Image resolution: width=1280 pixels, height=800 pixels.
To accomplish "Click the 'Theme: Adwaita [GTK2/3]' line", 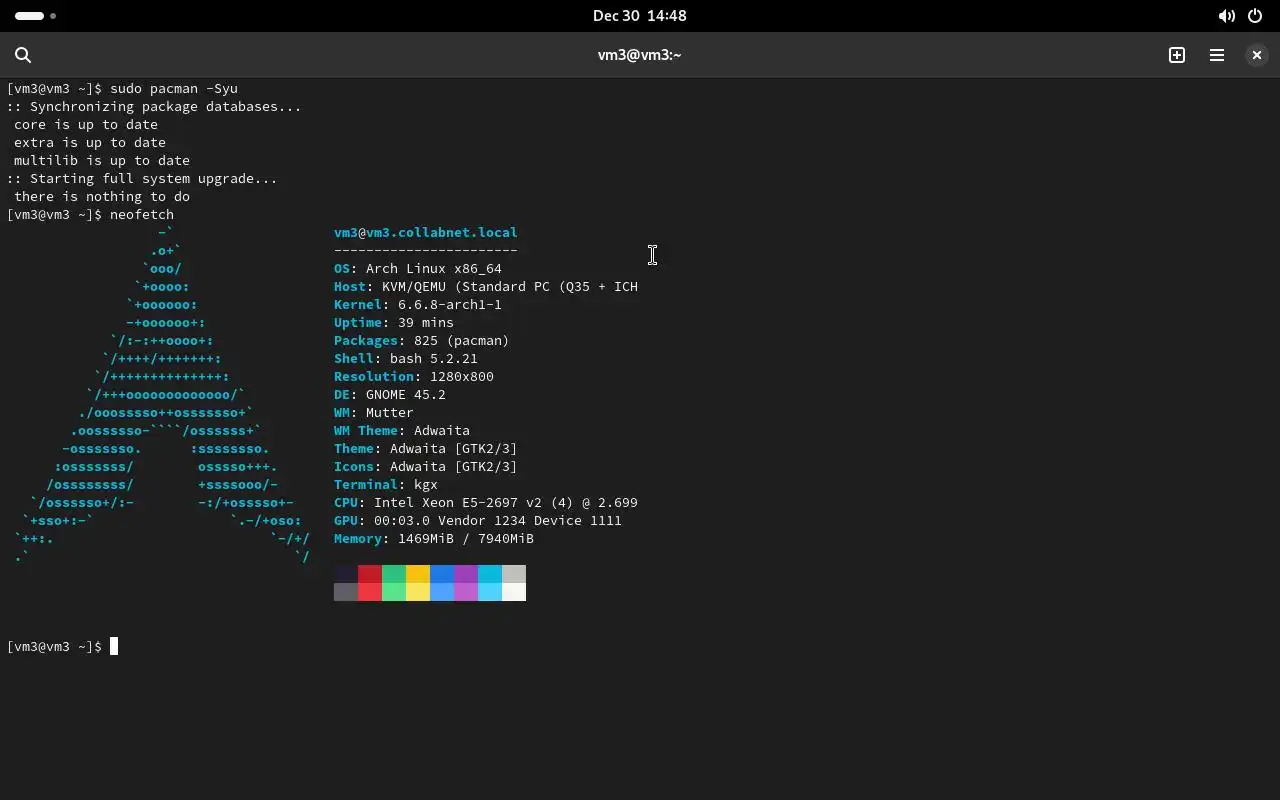I will [x=426, y=448].
